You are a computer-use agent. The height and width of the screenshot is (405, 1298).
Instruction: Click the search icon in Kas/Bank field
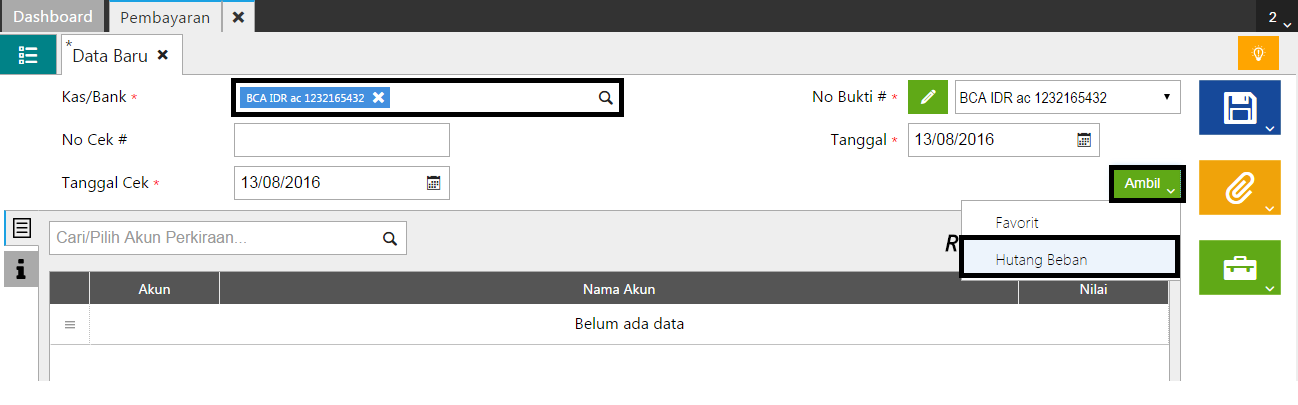pyautogui.click(x=605, y=98)
